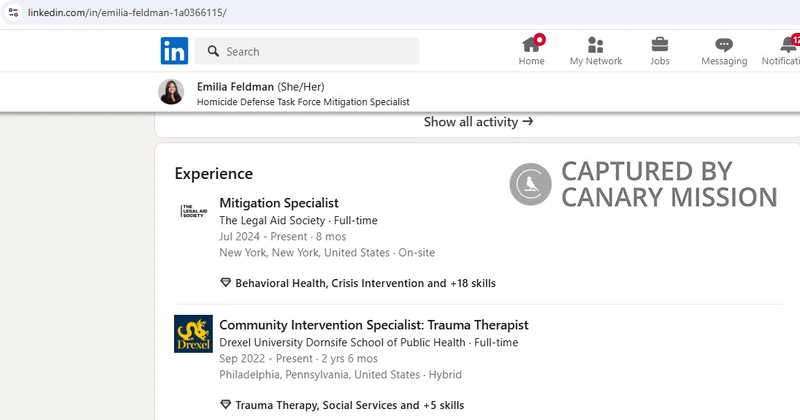Click the profile photo in the sticky header

171,92
